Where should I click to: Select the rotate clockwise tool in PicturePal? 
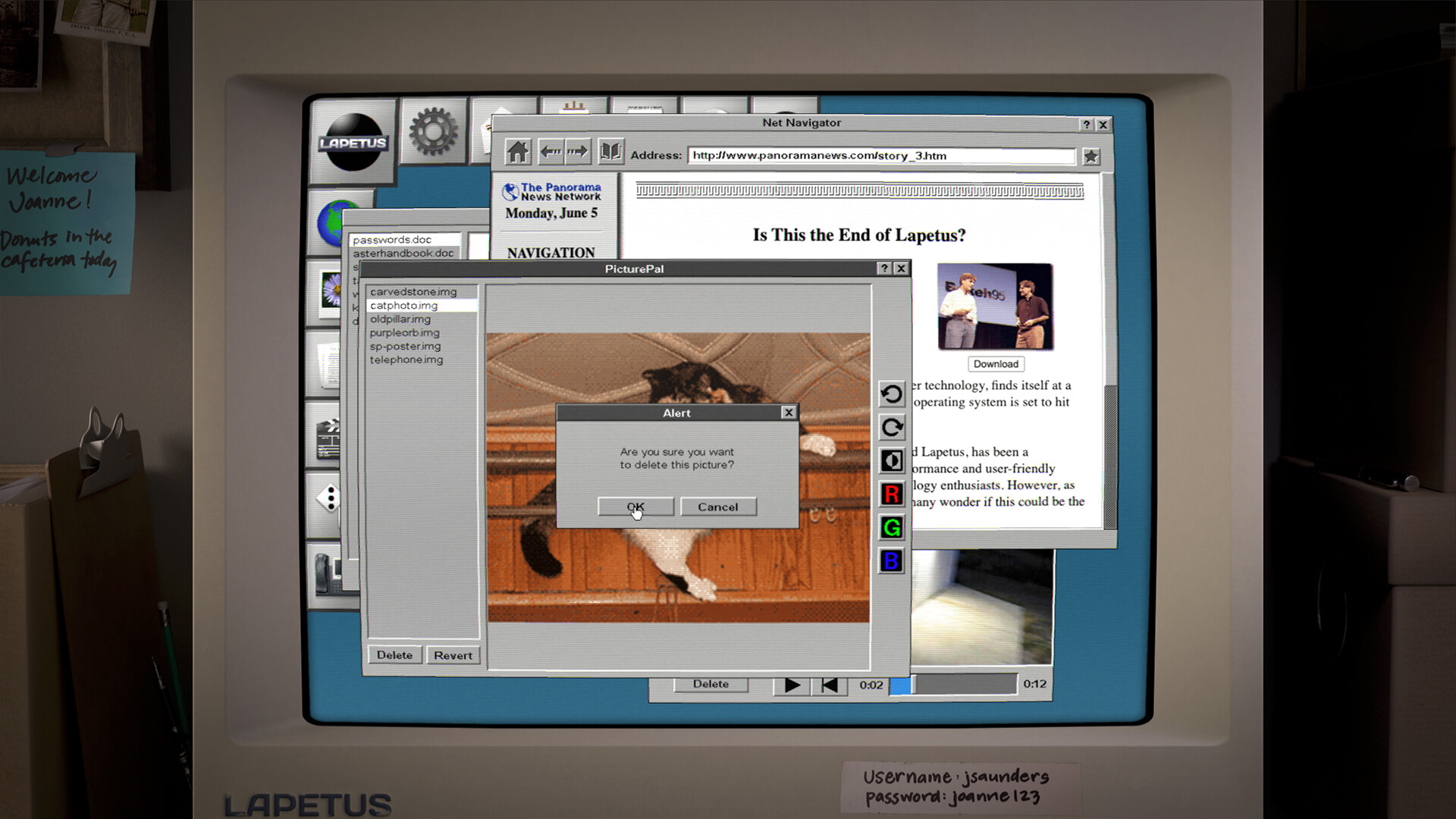click(891, 427)
